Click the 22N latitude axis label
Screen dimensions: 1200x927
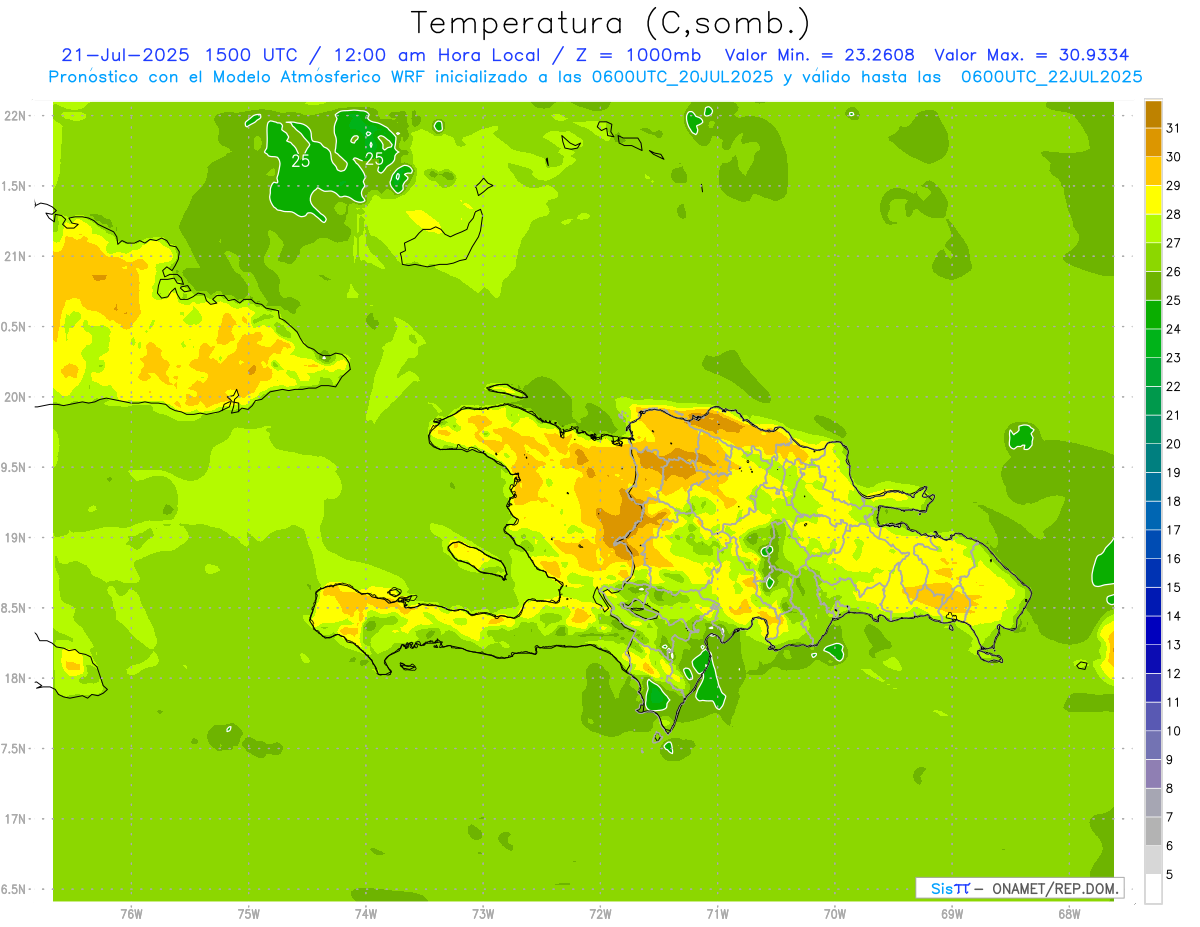pyautogui.click(x=16, y=116)
